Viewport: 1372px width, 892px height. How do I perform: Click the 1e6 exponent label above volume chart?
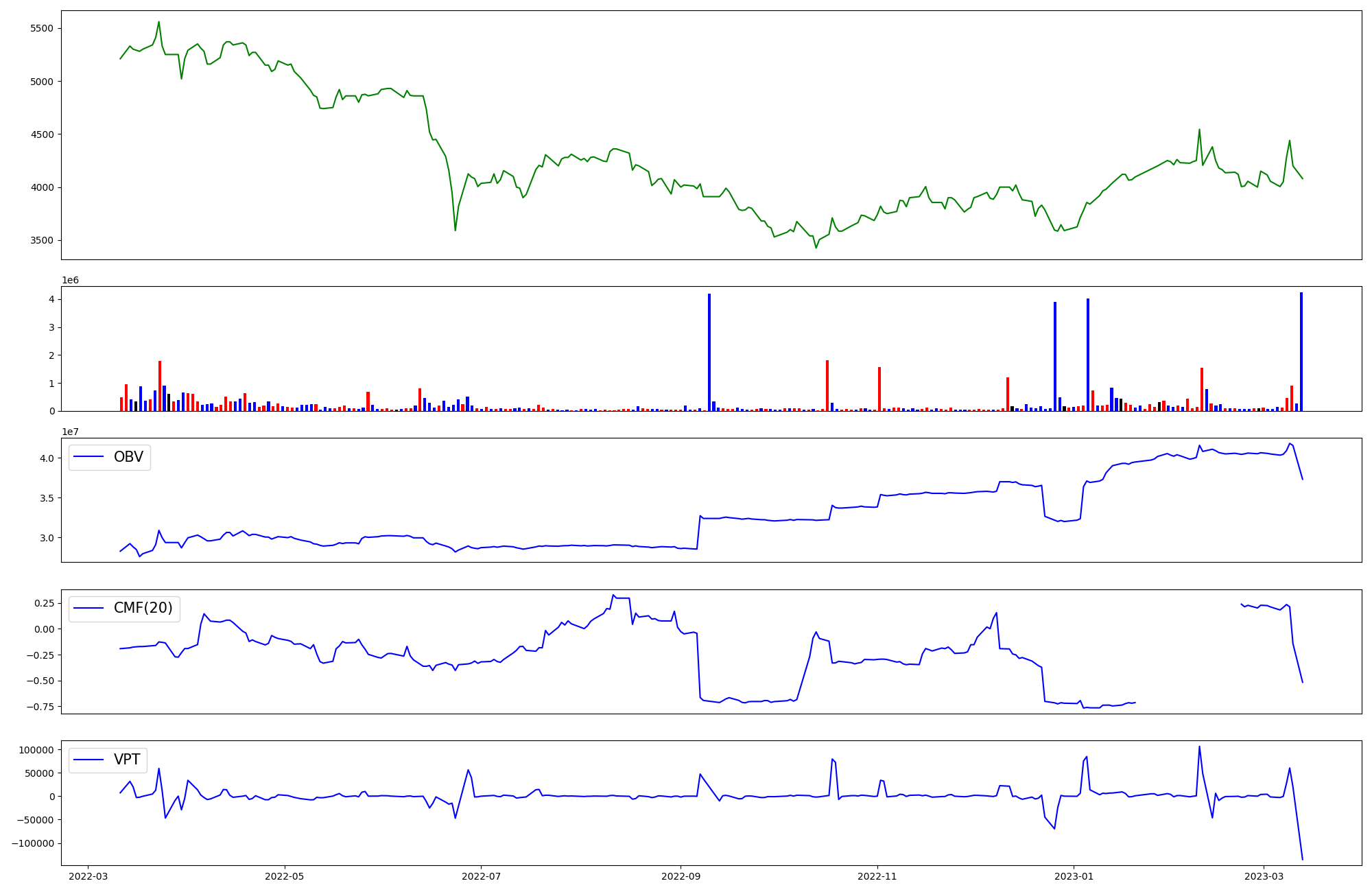pos(70,280)
